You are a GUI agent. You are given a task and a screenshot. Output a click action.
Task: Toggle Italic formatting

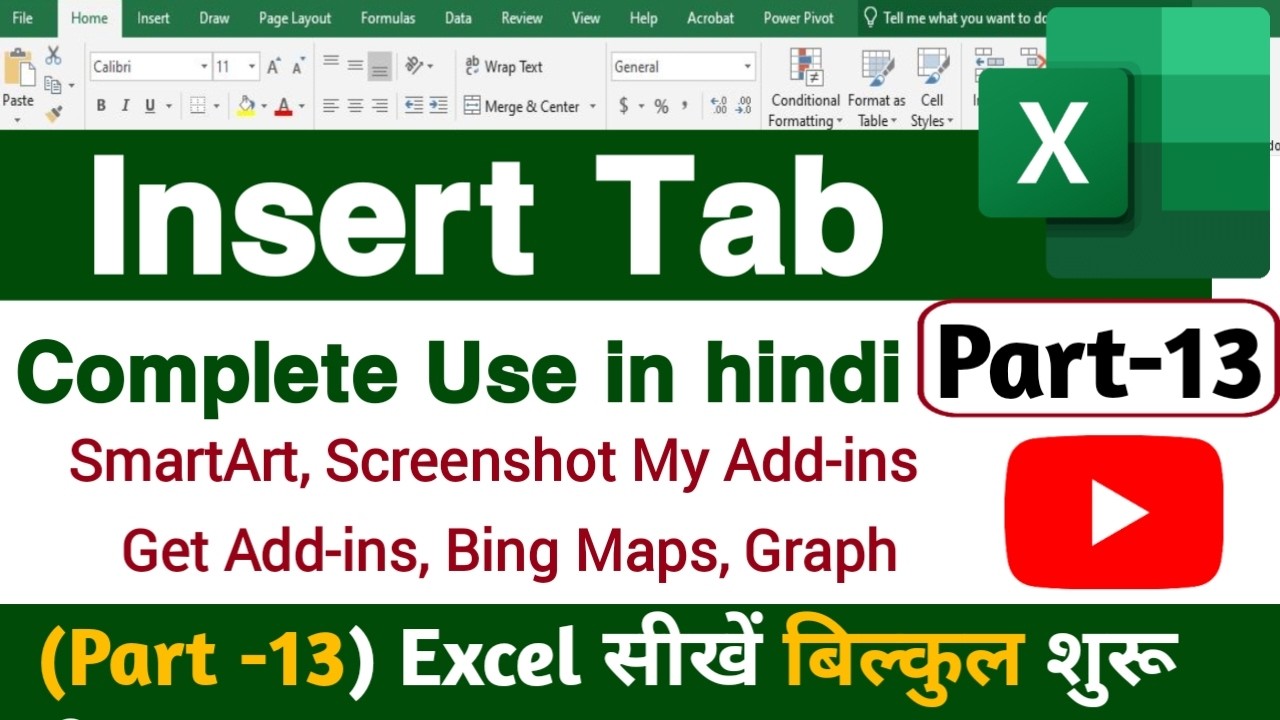(125, 106)
